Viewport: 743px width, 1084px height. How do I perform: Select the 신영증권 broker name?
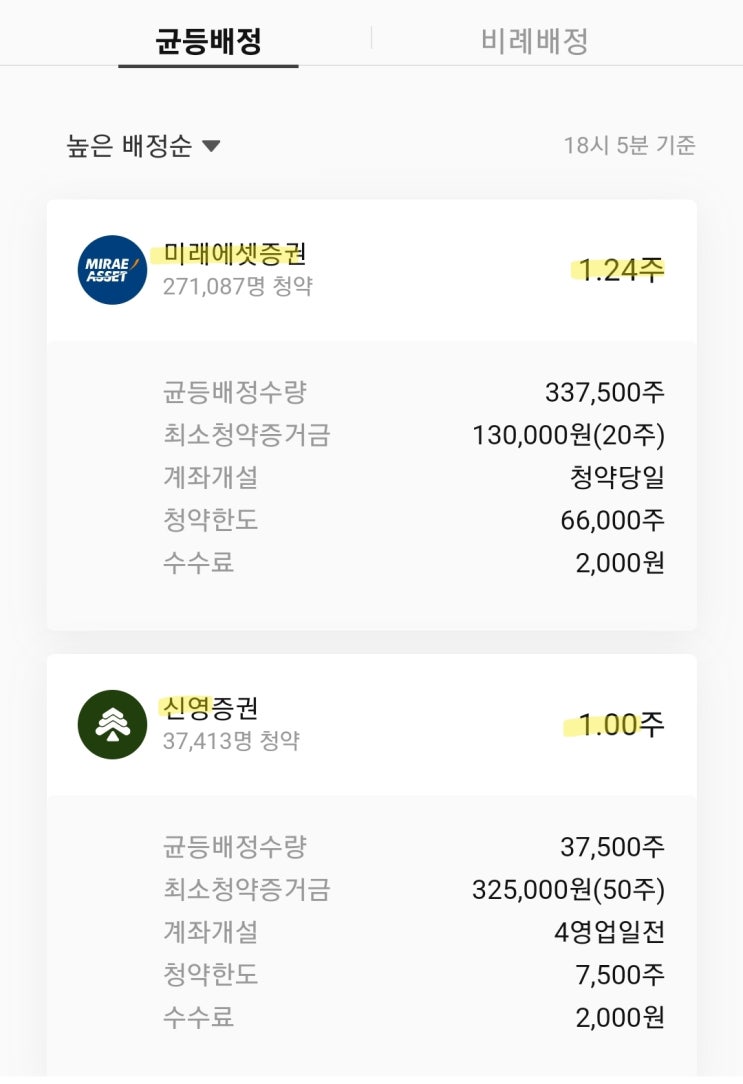[x=210, y=708]
